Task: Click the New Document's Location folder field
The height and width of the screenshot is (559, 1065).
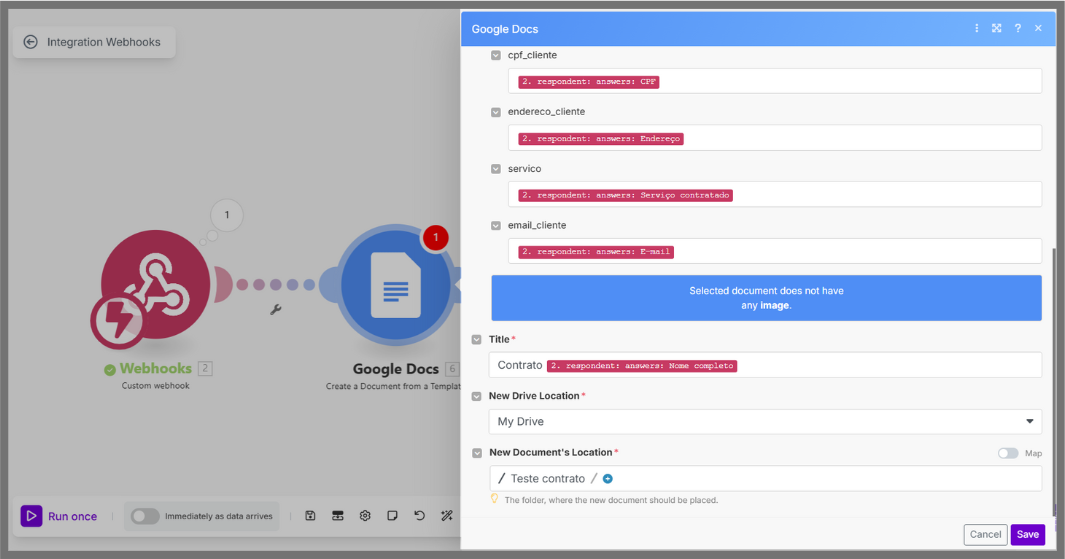Action: tap(765, 479)
